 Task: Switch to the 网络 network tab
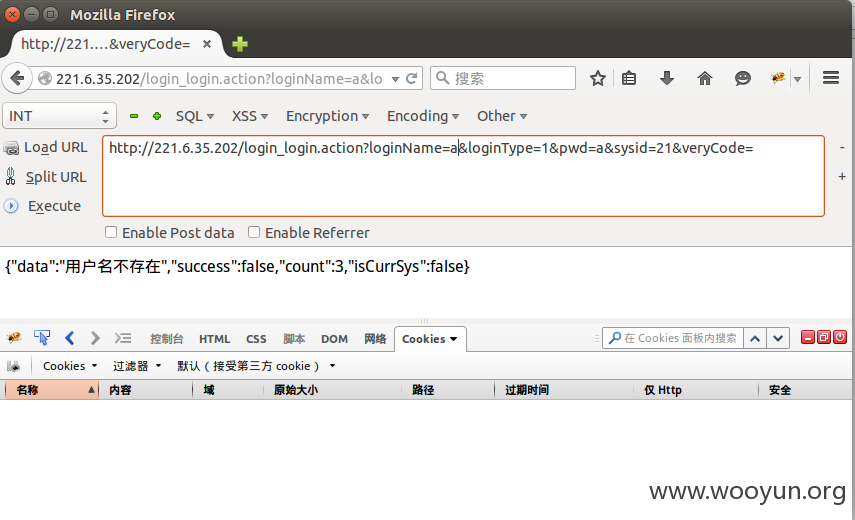(x=375, y=338)
